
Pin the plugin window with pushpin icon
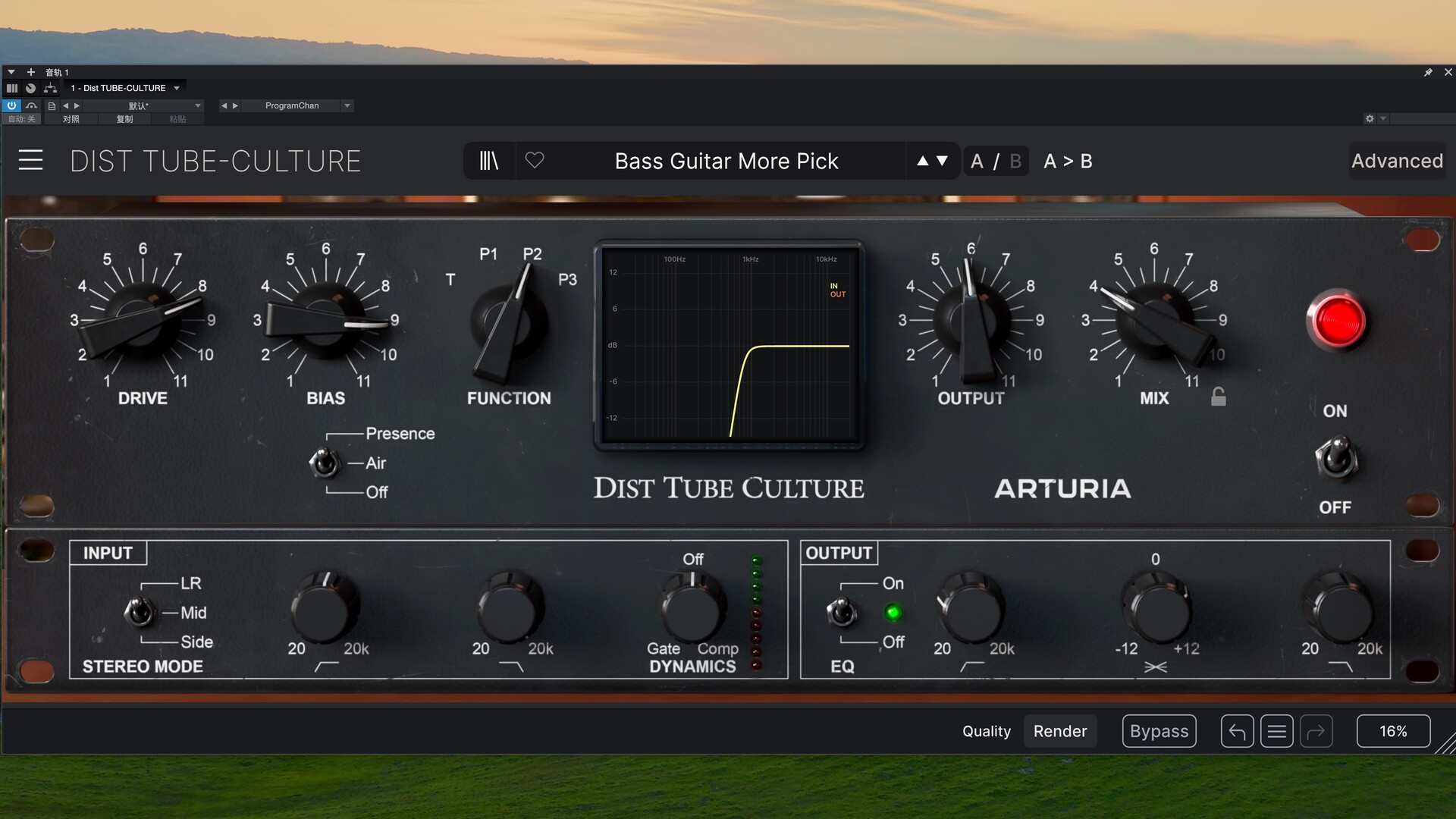click(1428, 72)
